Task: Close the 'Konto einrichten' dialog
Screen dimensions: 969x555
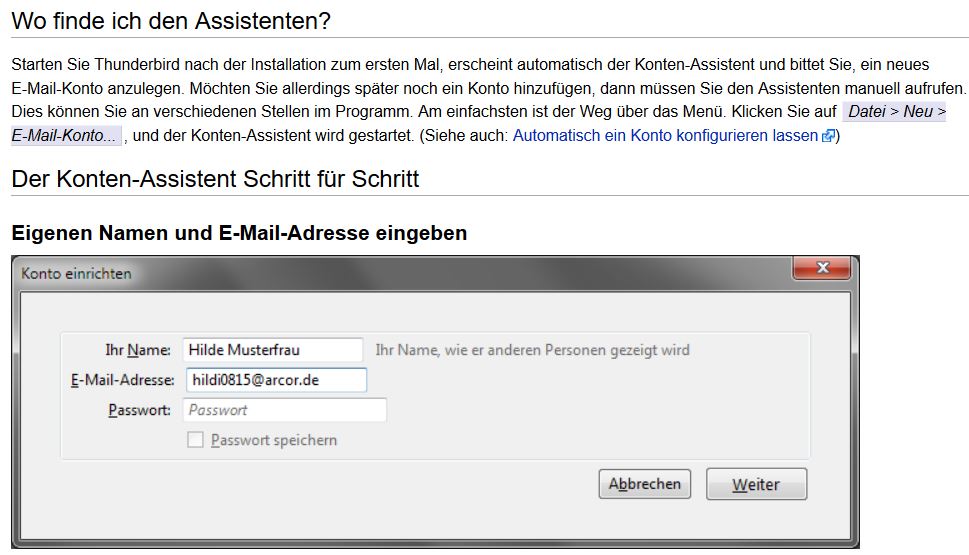Action: [821, 268]
